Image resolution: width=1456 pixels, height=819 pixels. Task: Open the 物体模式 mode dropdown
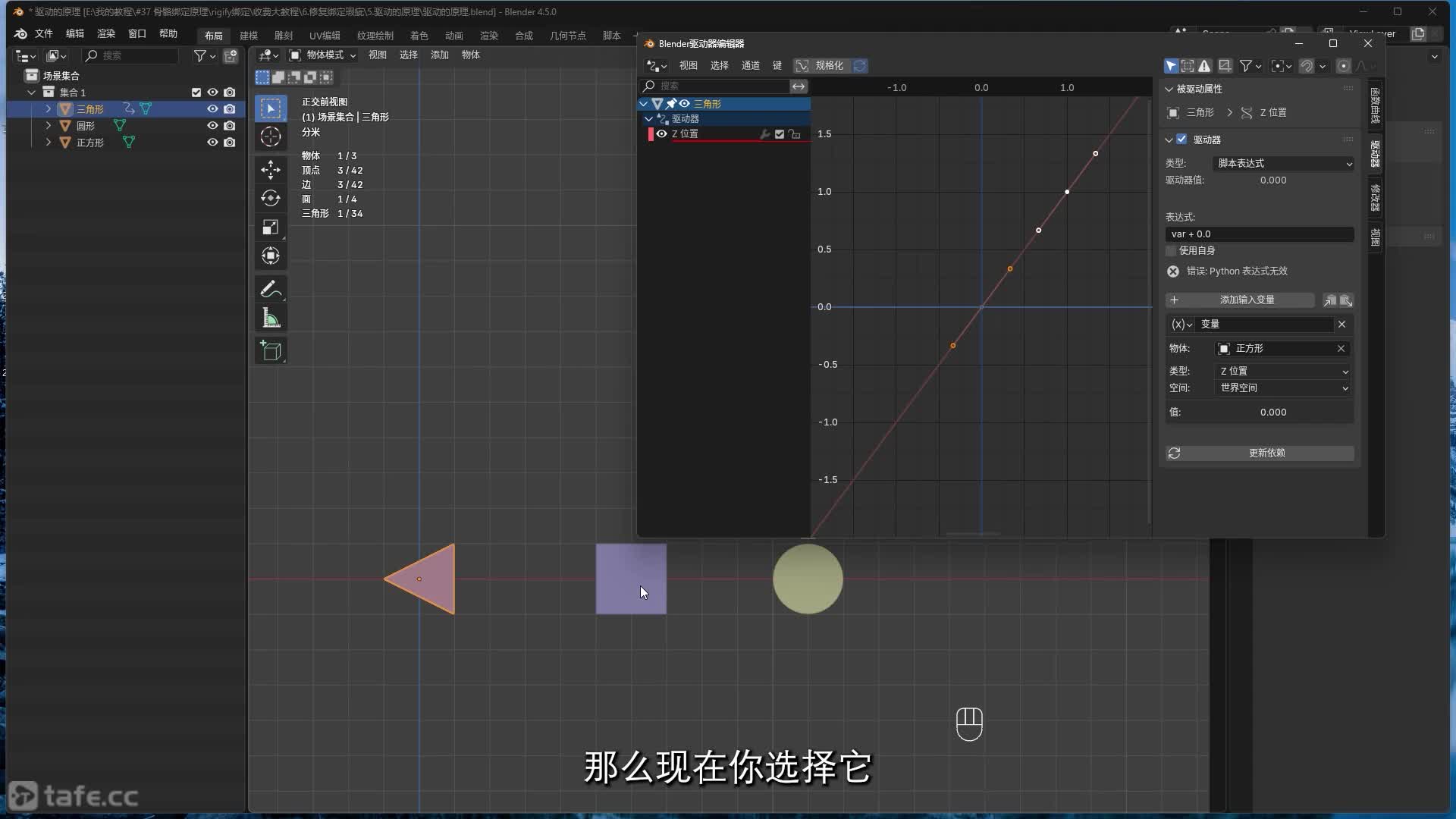coord(323,55)
